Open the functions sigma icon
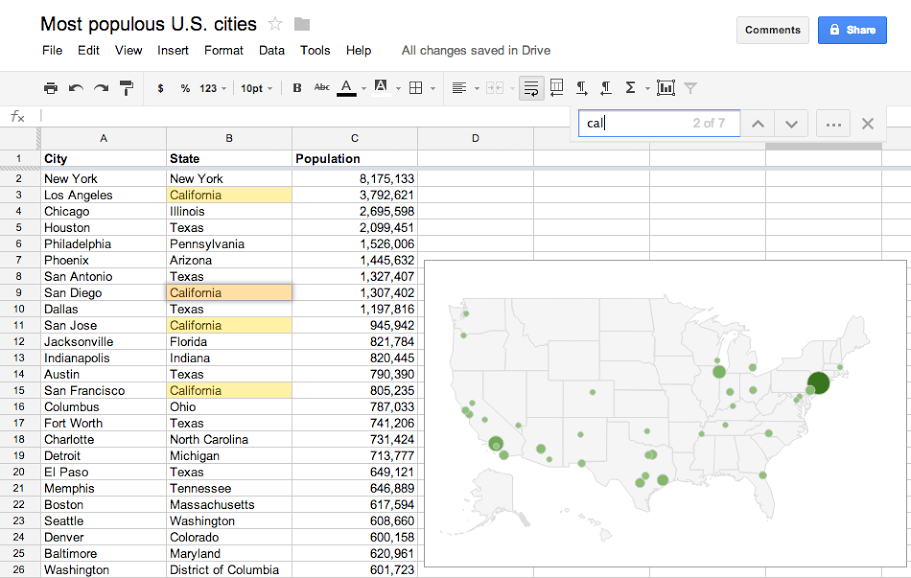The height and width of the screenshot is (578, 911). point(630,88)
